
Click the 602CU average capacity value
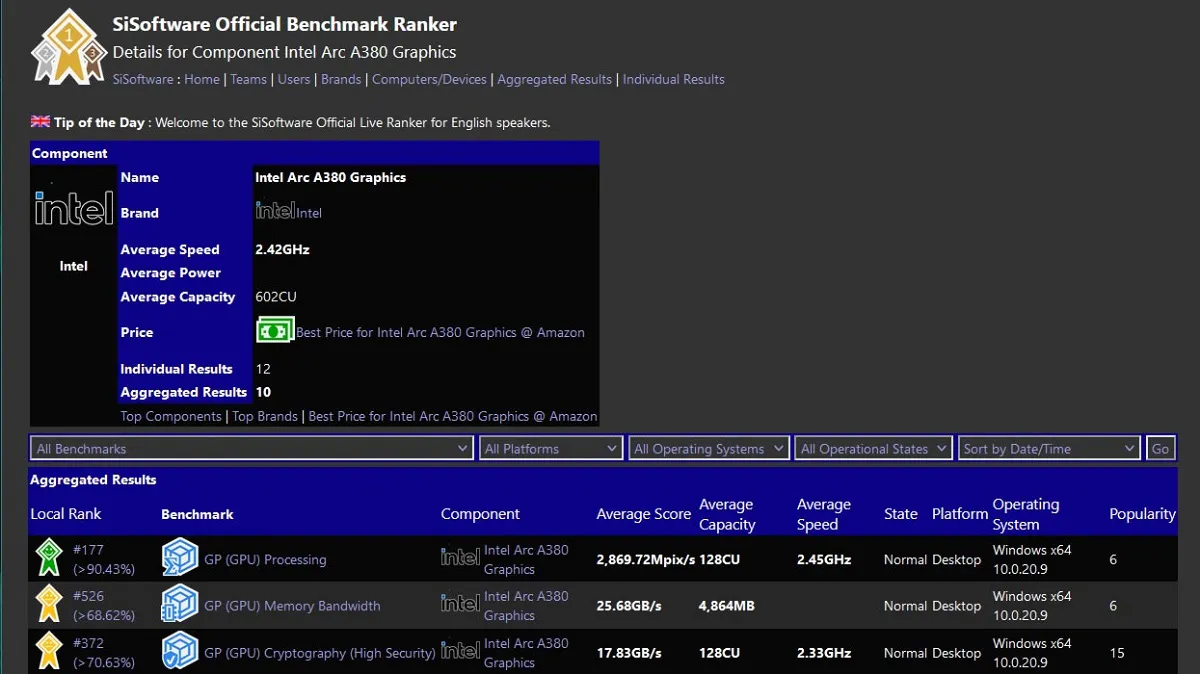pos(276,297)
